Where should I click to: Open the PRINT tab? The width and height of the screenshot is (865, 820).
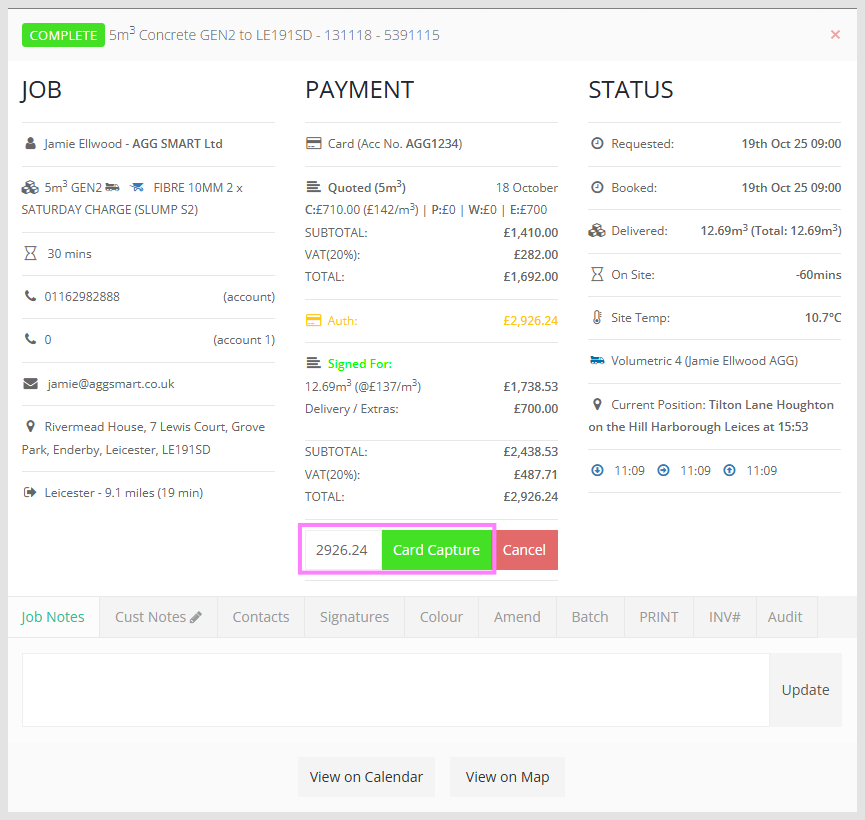[659, 617]
